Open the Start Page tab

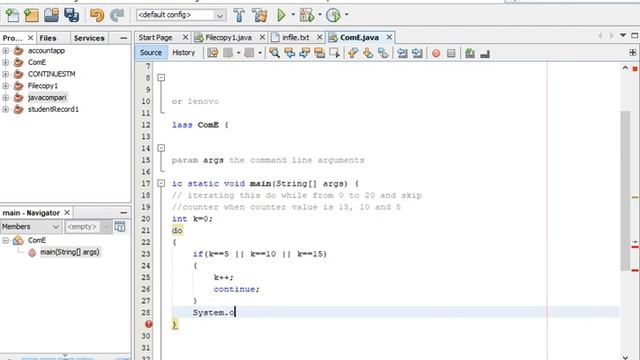(x=156, y=38)
